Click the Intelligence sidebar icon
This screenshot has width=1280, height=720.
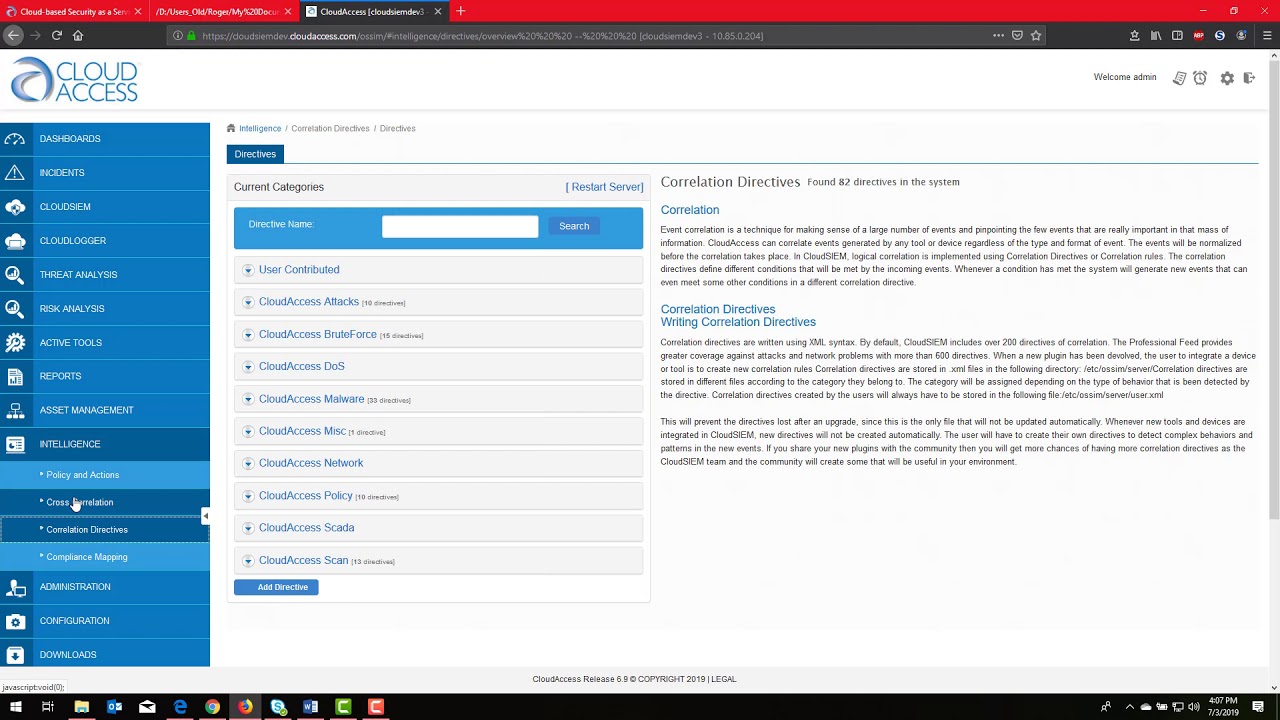(x=15, y=444)
